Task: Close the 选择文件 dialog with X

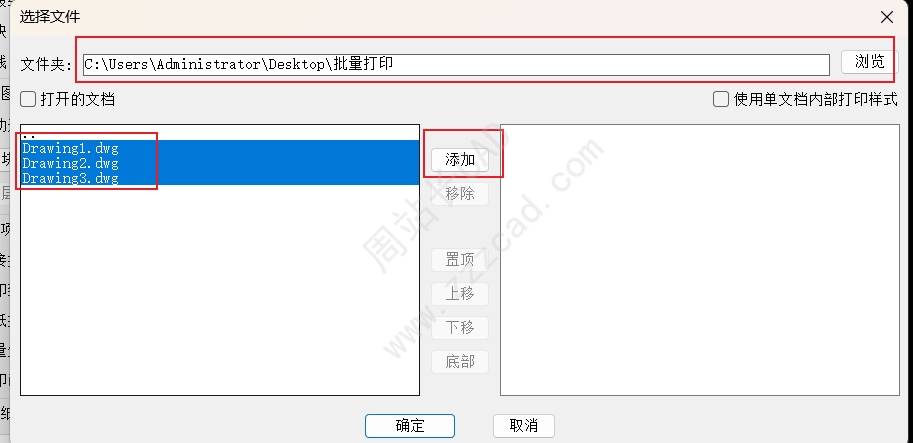Action: 886,17
